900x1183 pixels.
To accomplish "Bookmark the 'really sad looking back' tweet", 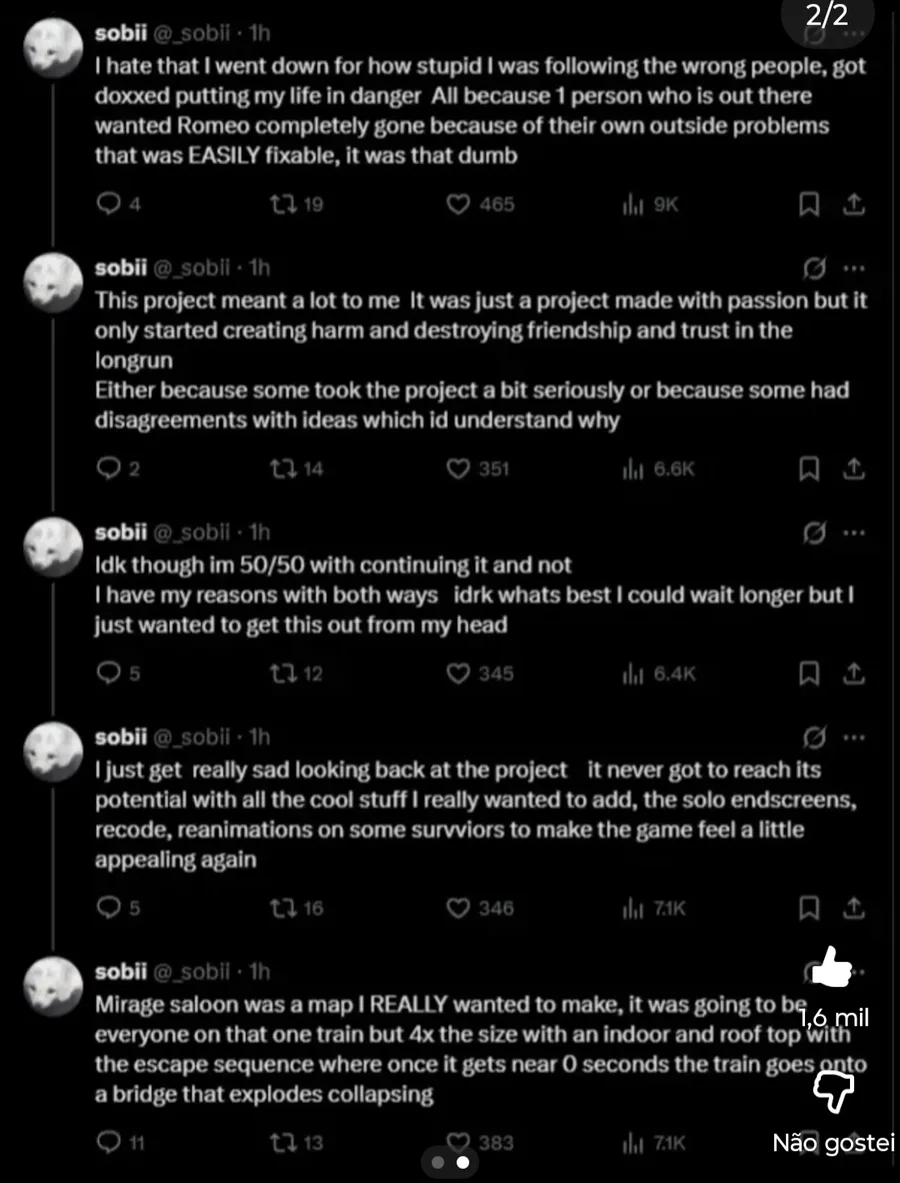I will 809,908.
